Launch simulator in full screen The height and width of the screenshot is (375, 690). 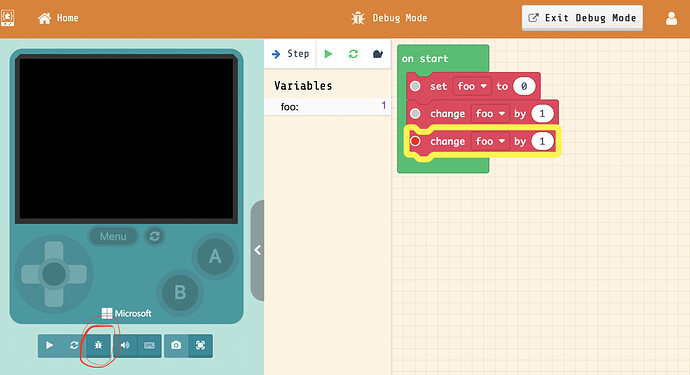(x=200, y=346)
